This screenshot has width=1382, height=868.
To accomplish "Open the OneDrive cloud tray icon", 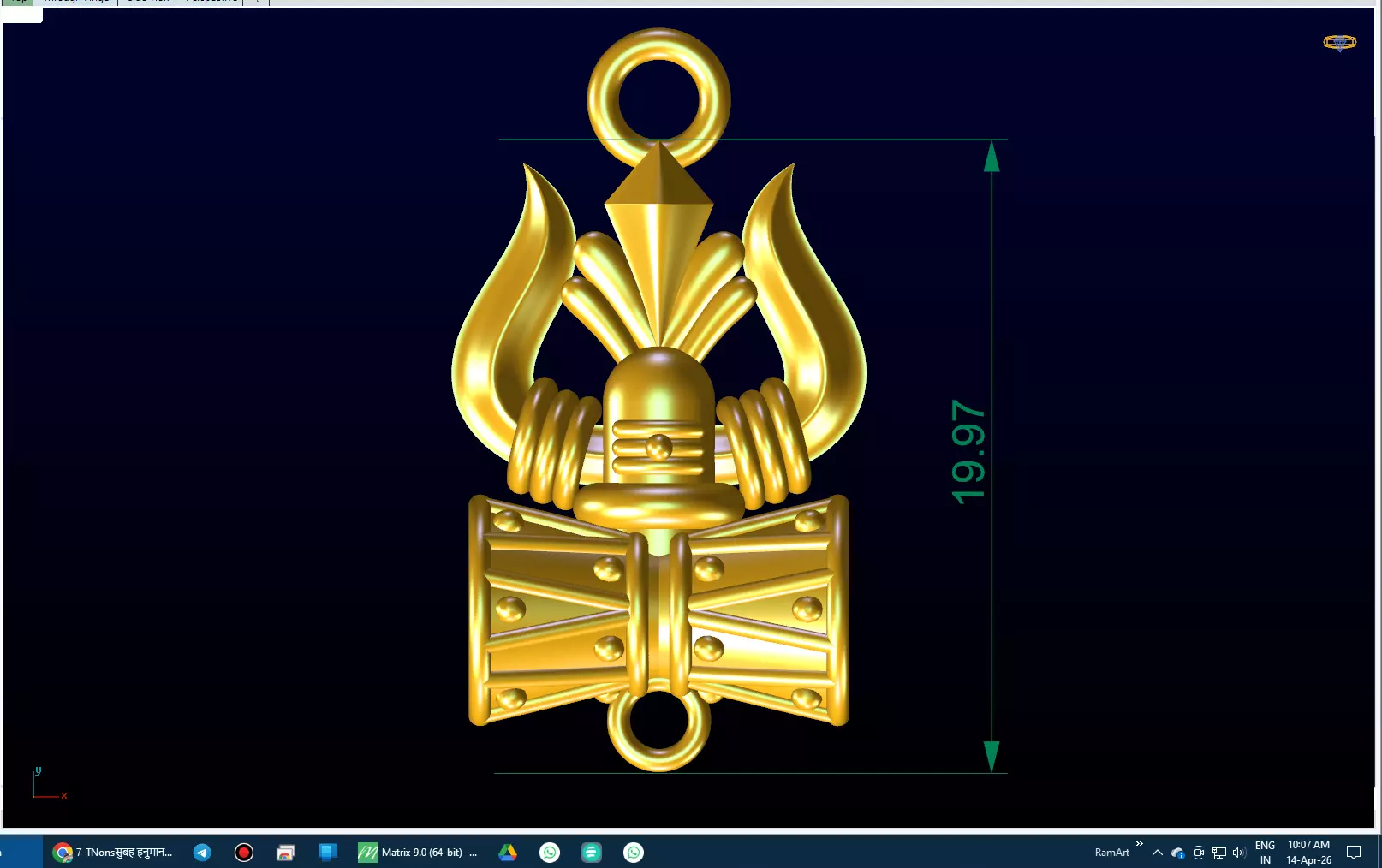I will point(1178,853).
